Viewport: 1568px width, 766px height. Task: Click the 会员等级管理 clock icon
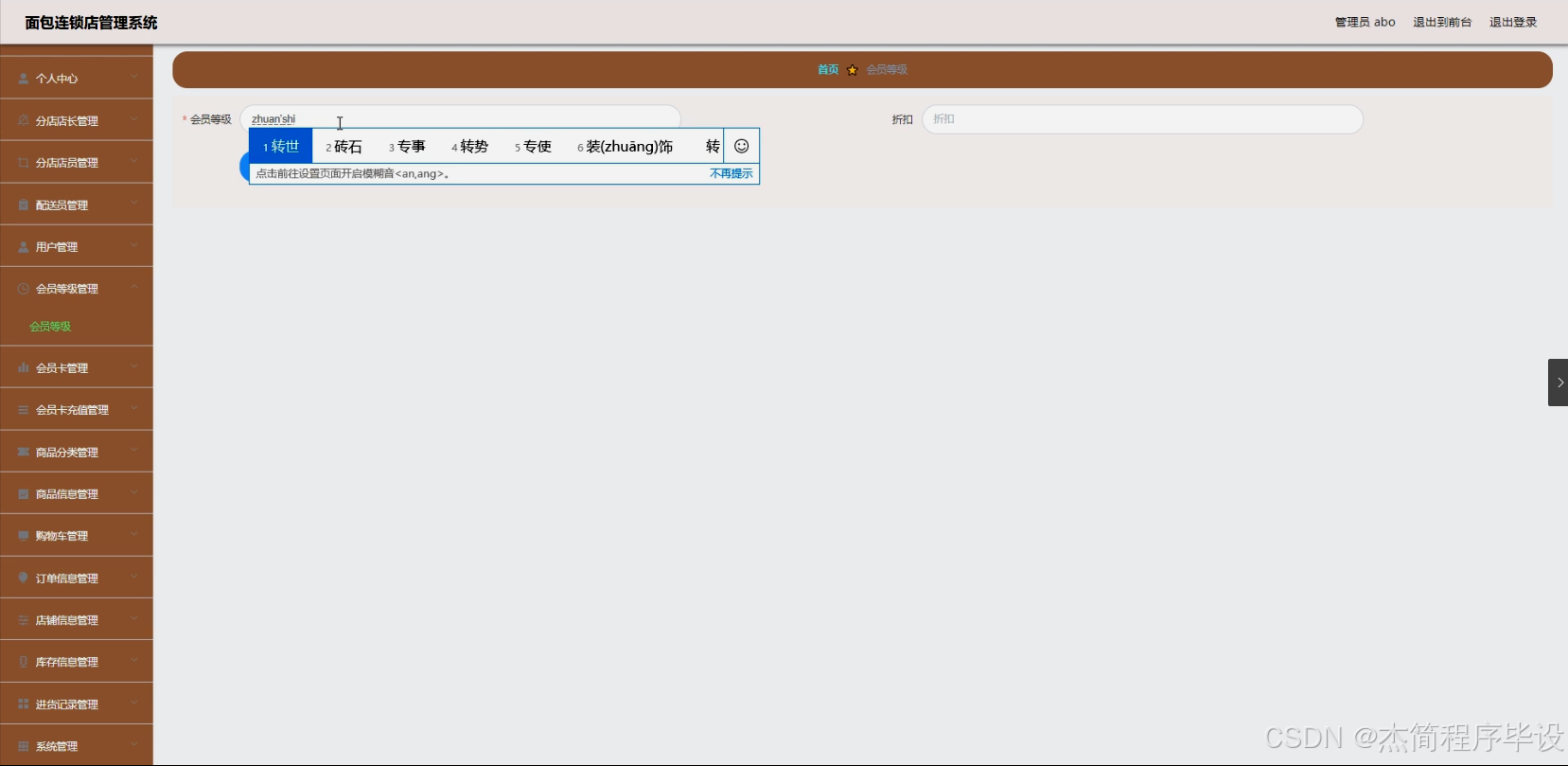[23, 289]
